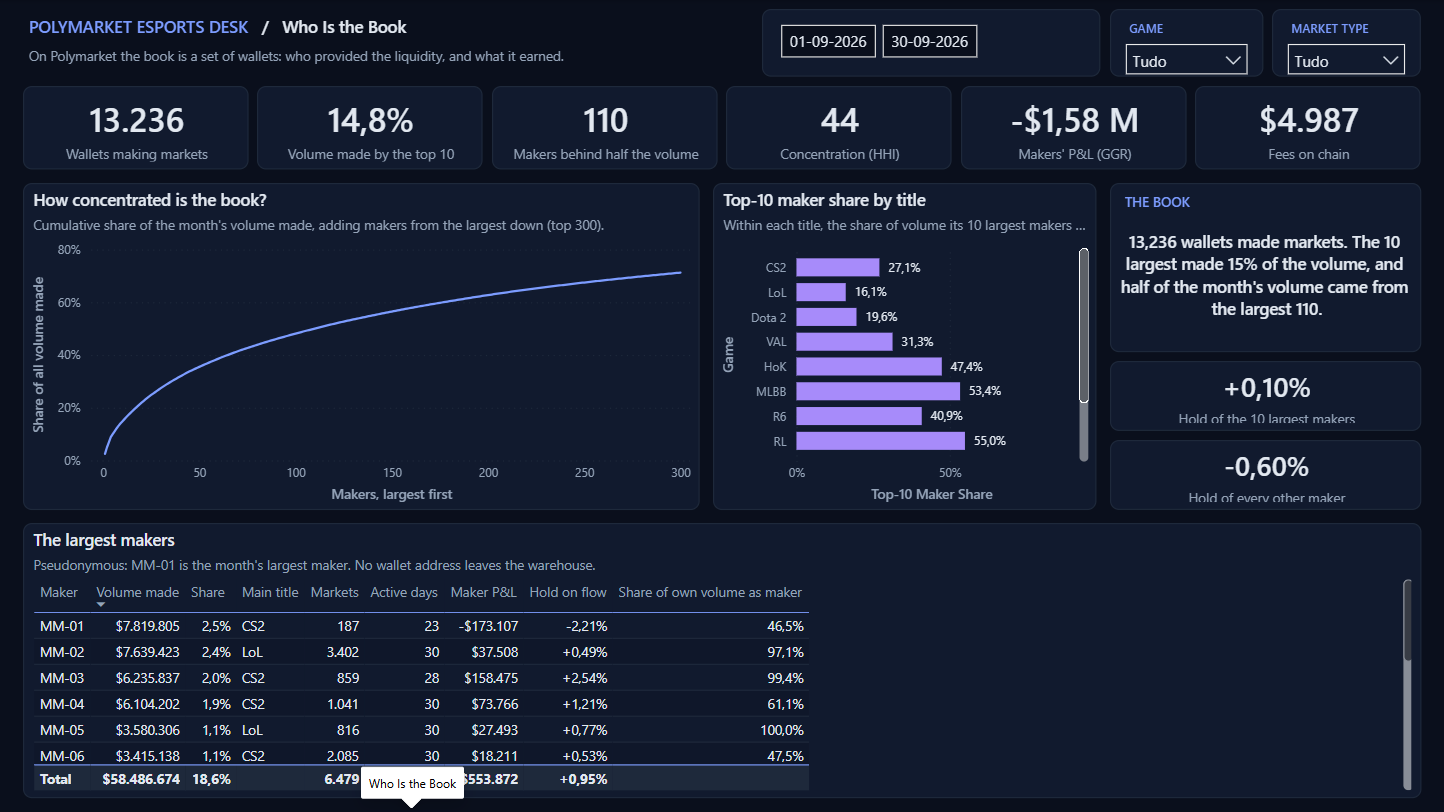
Task: Click the $6.235.837 volume cell
Action: [x=147, y=678]
